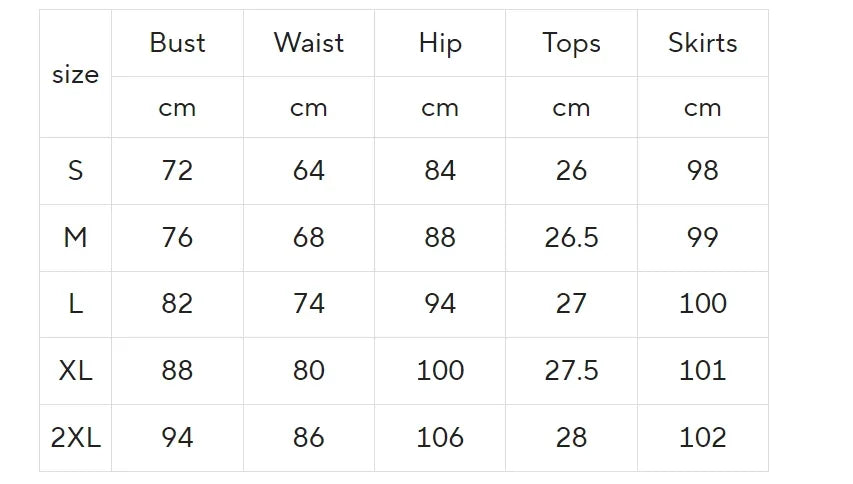Select the S size row label
The width and height of the screenshot is (853, 484).
(x=75, y=171)
